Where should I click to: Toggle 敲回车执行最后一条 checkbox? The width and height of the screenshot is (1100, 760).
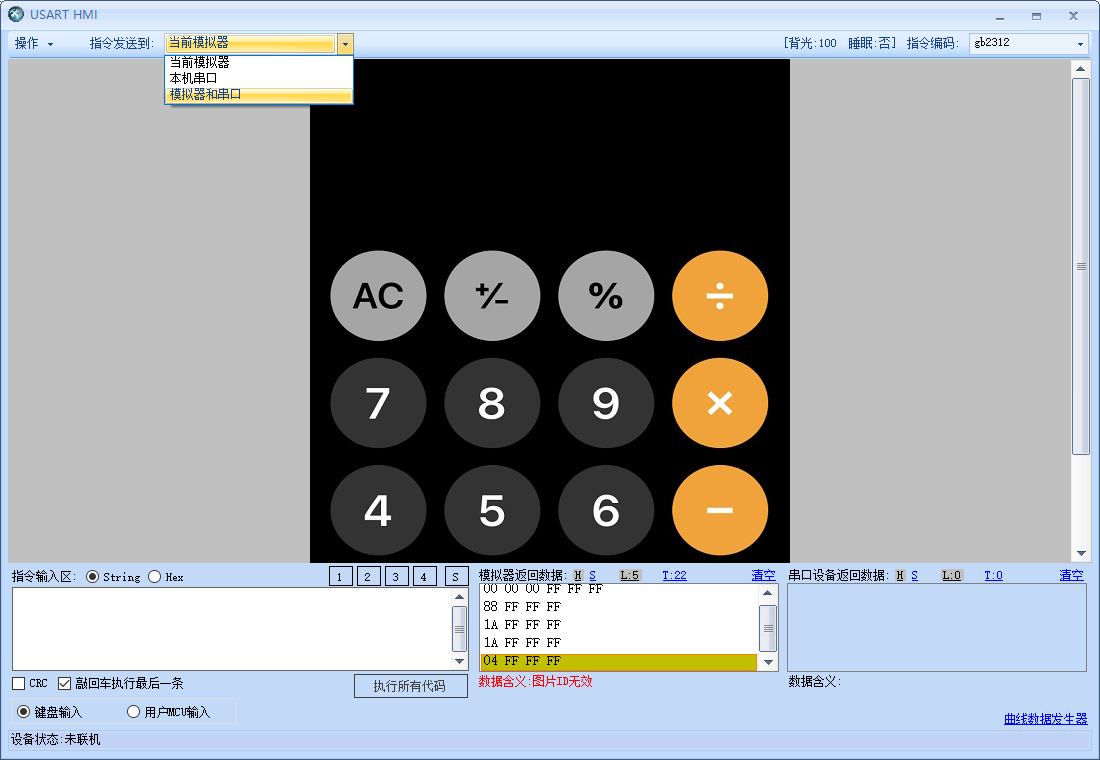tap(65, 684)
